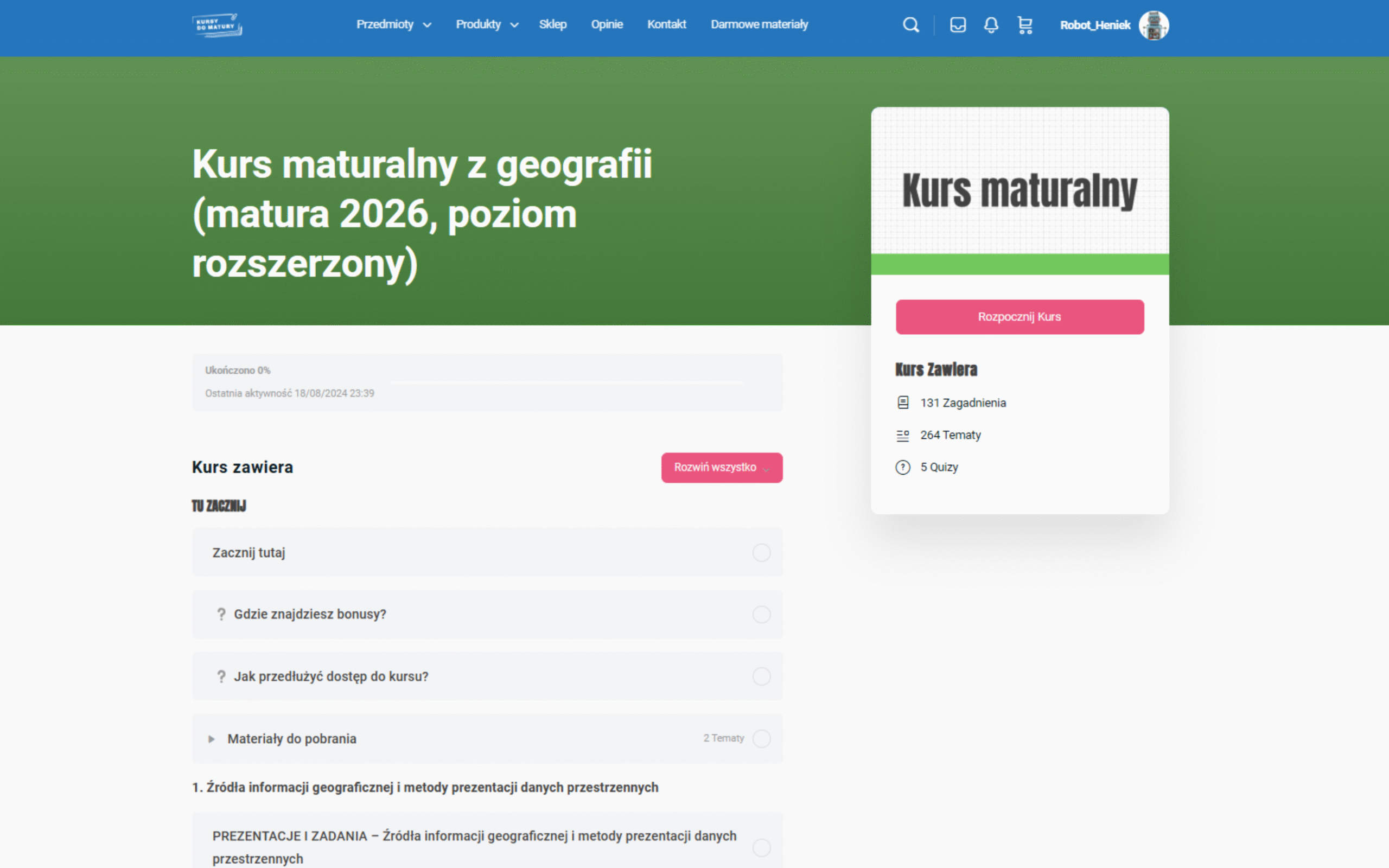Toggle completion circle for Materiały do pobrania
Image resolution: width=1389 pixels, height=868 pixels.
[x=762, y=738]
